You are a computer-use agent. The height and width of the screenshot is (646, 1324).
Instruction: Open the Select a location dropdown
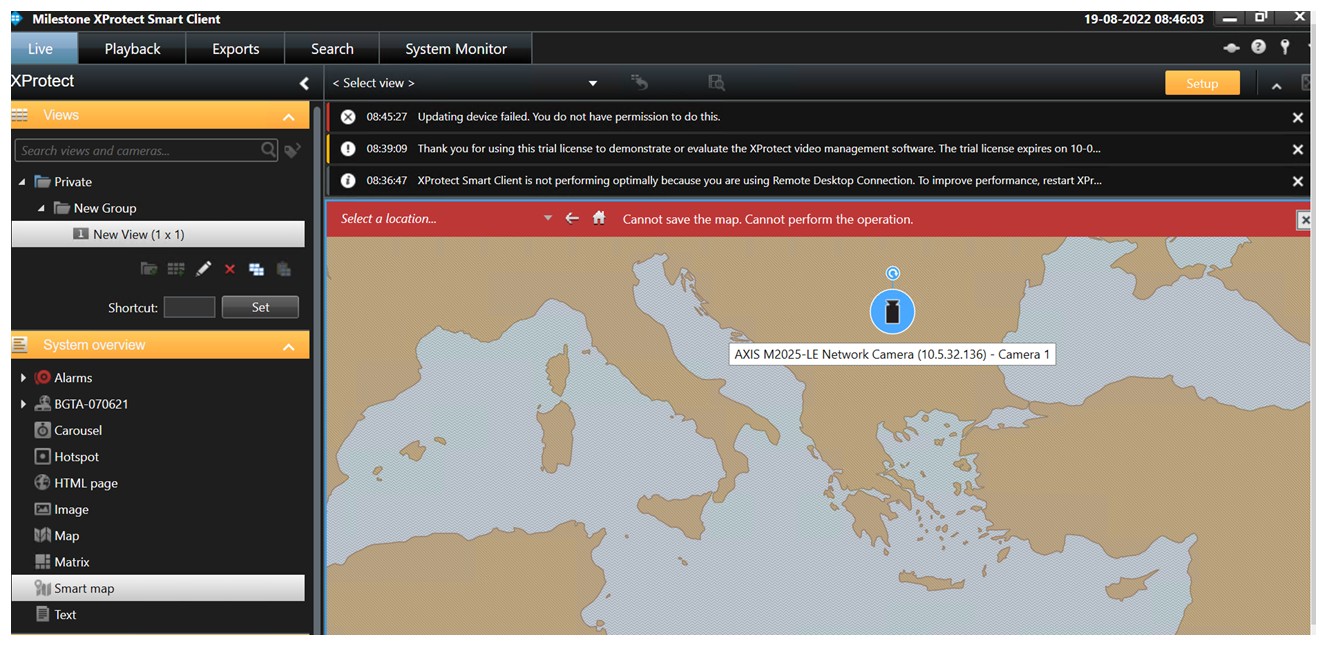547,217
